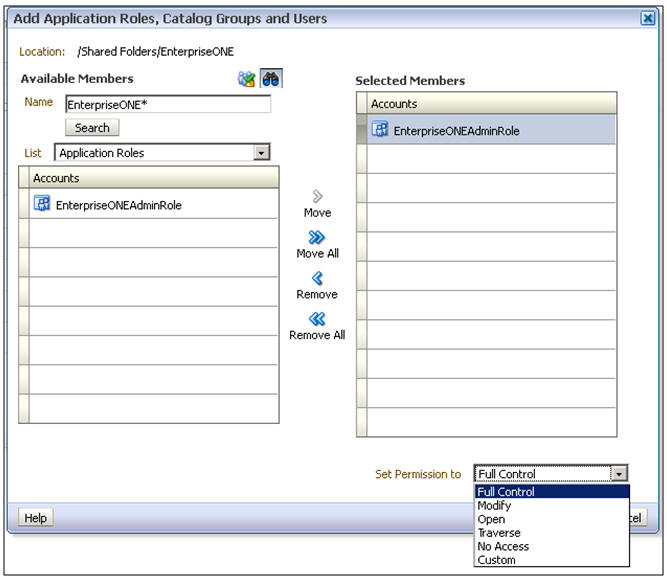667x578 pixels.
Task: Click the Remove All label
Action: click(x=317, y=335)
